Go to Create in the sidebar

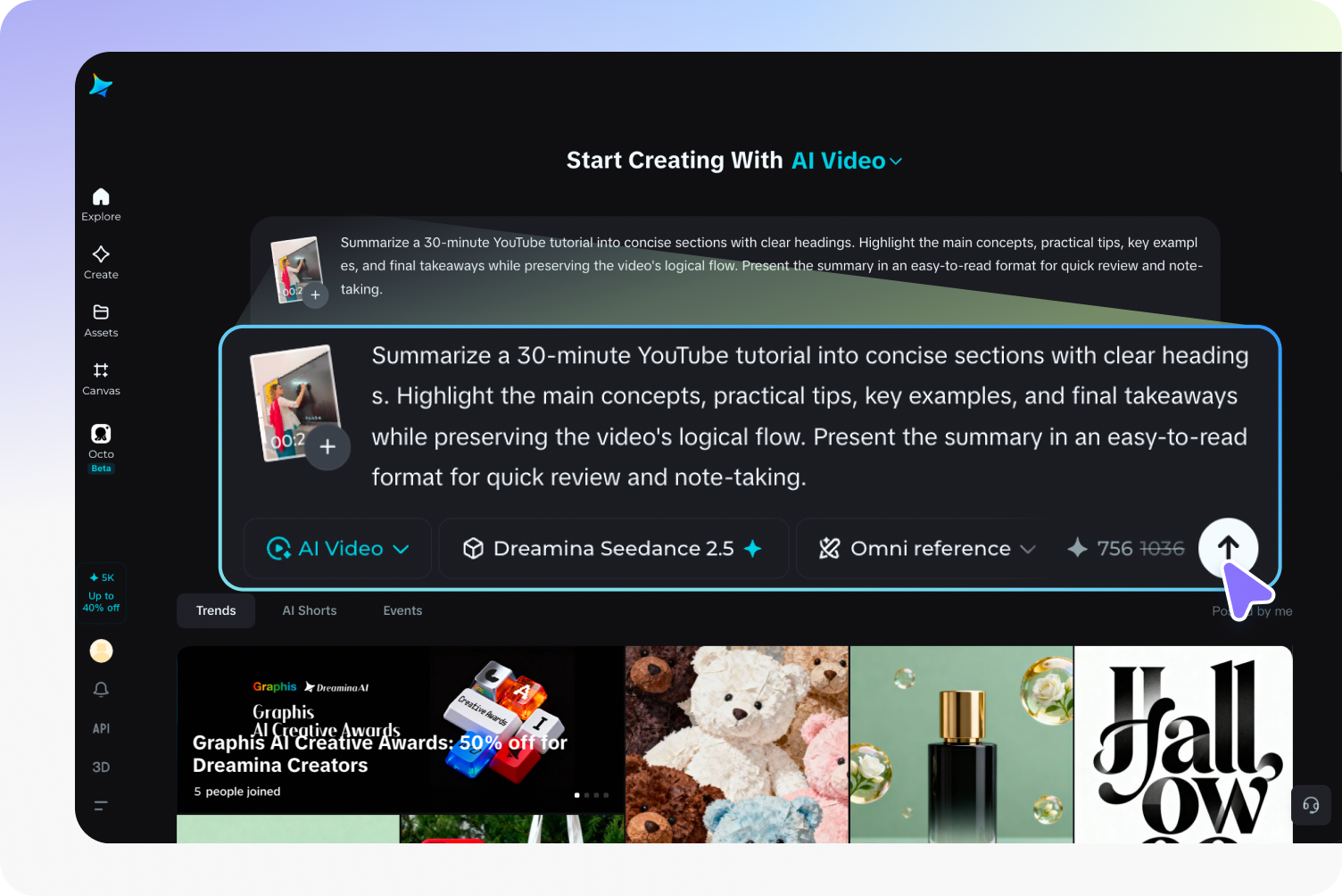click(101, 262)
